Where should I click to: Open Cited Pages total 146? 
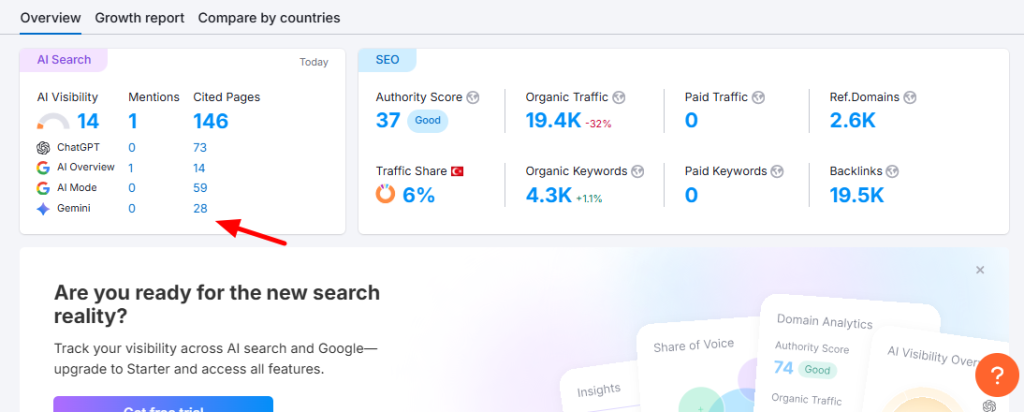tap(211, 121)
